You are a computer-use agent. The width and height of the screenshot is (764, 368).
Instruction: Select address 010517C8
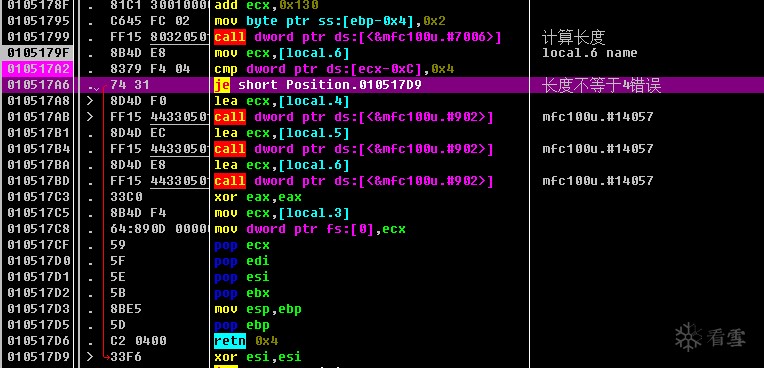point(38,229)
